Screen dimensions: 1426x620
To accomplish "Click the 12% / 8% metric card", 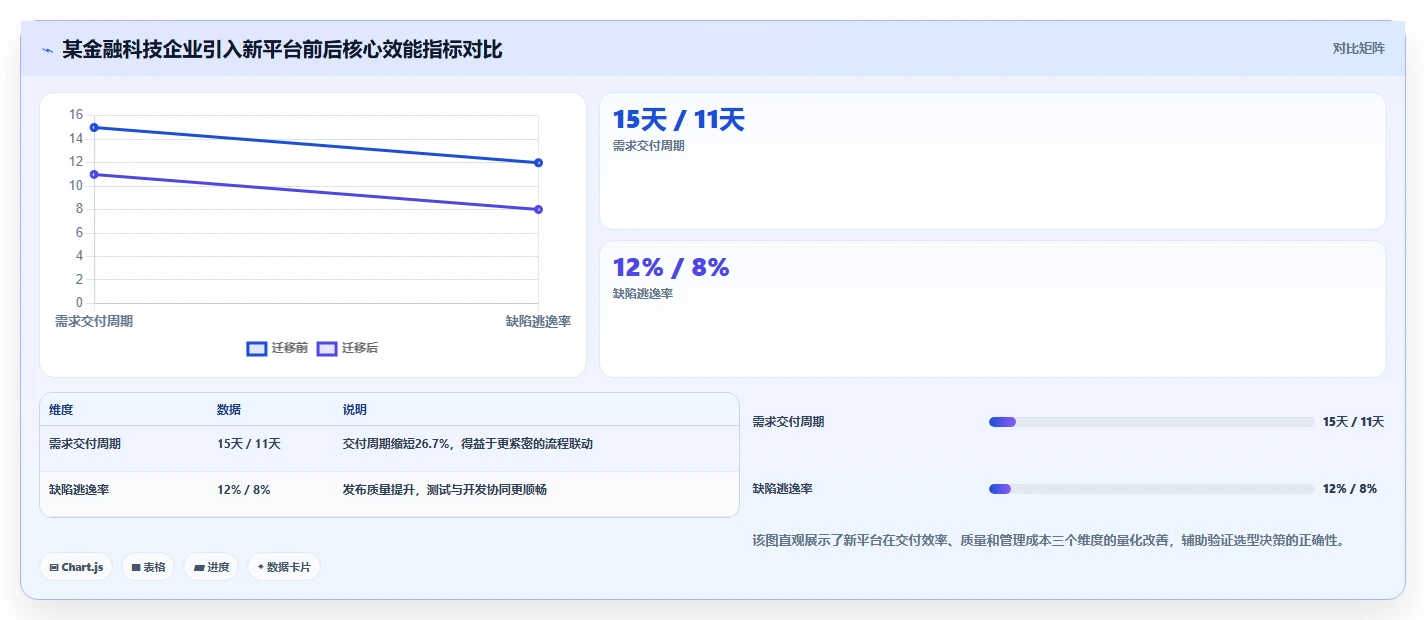I will (992, 309).
